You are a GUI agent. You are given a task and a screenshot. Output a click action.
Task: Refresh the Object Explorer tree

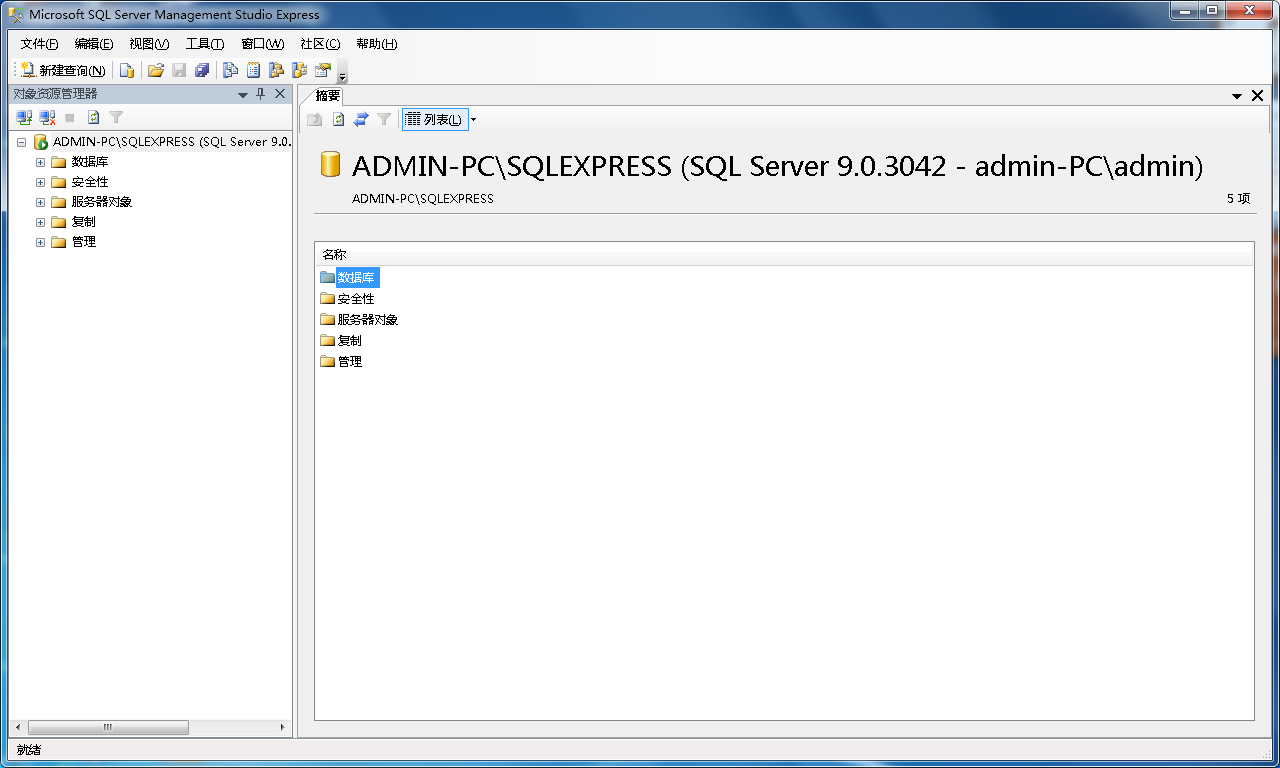click(92, 117)
